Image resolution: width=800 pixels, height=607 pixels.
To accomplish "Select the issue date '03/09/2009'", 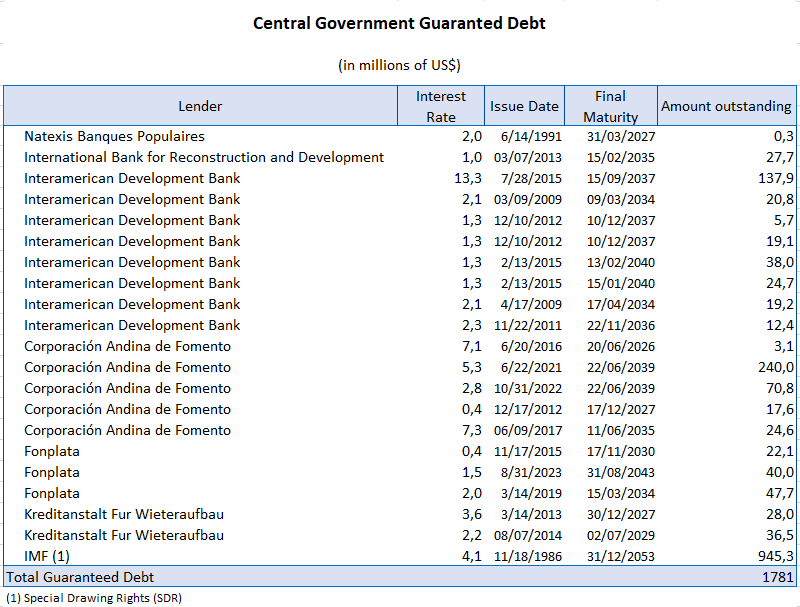I will tap(528, 199).
